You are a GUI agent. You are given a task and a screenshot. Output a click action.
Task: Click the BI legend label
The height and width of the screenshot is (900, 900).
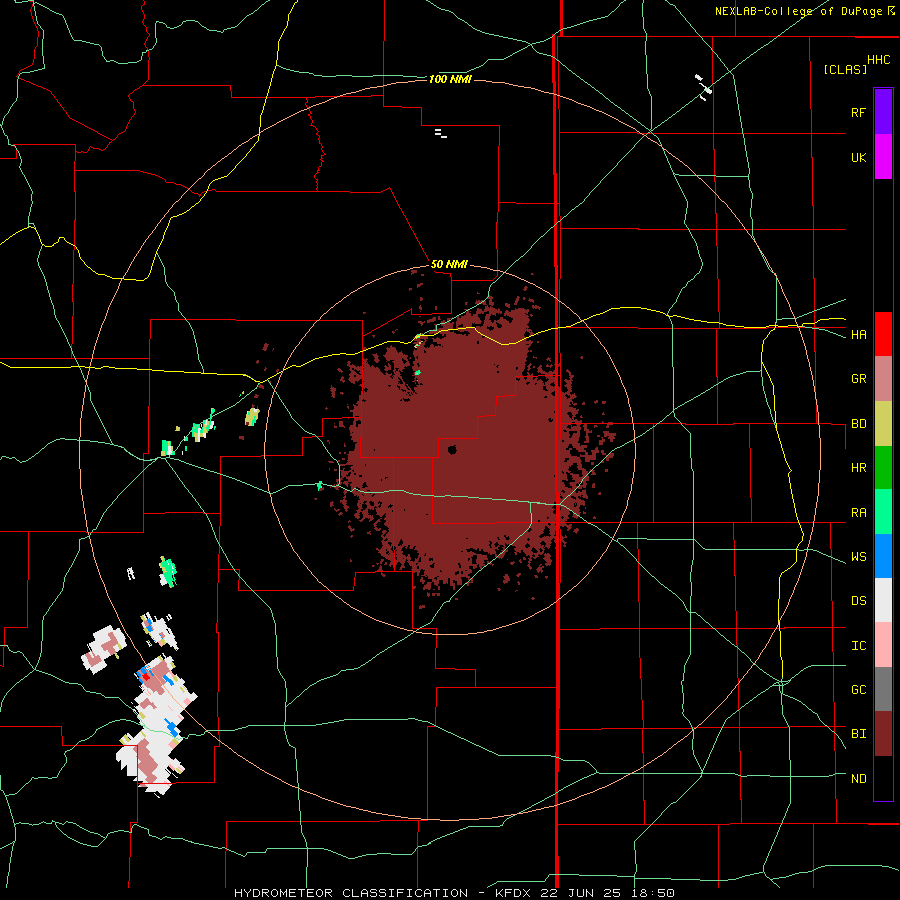point(858,734)
